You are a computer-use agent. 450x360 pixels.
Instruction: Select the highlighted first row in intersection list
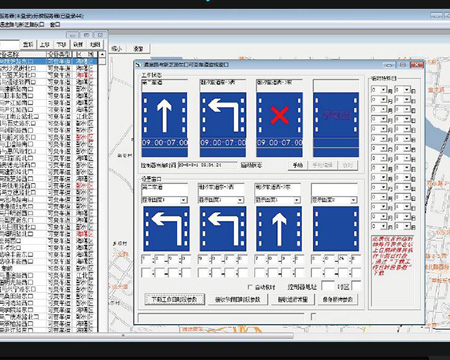[x=48, y=61]
